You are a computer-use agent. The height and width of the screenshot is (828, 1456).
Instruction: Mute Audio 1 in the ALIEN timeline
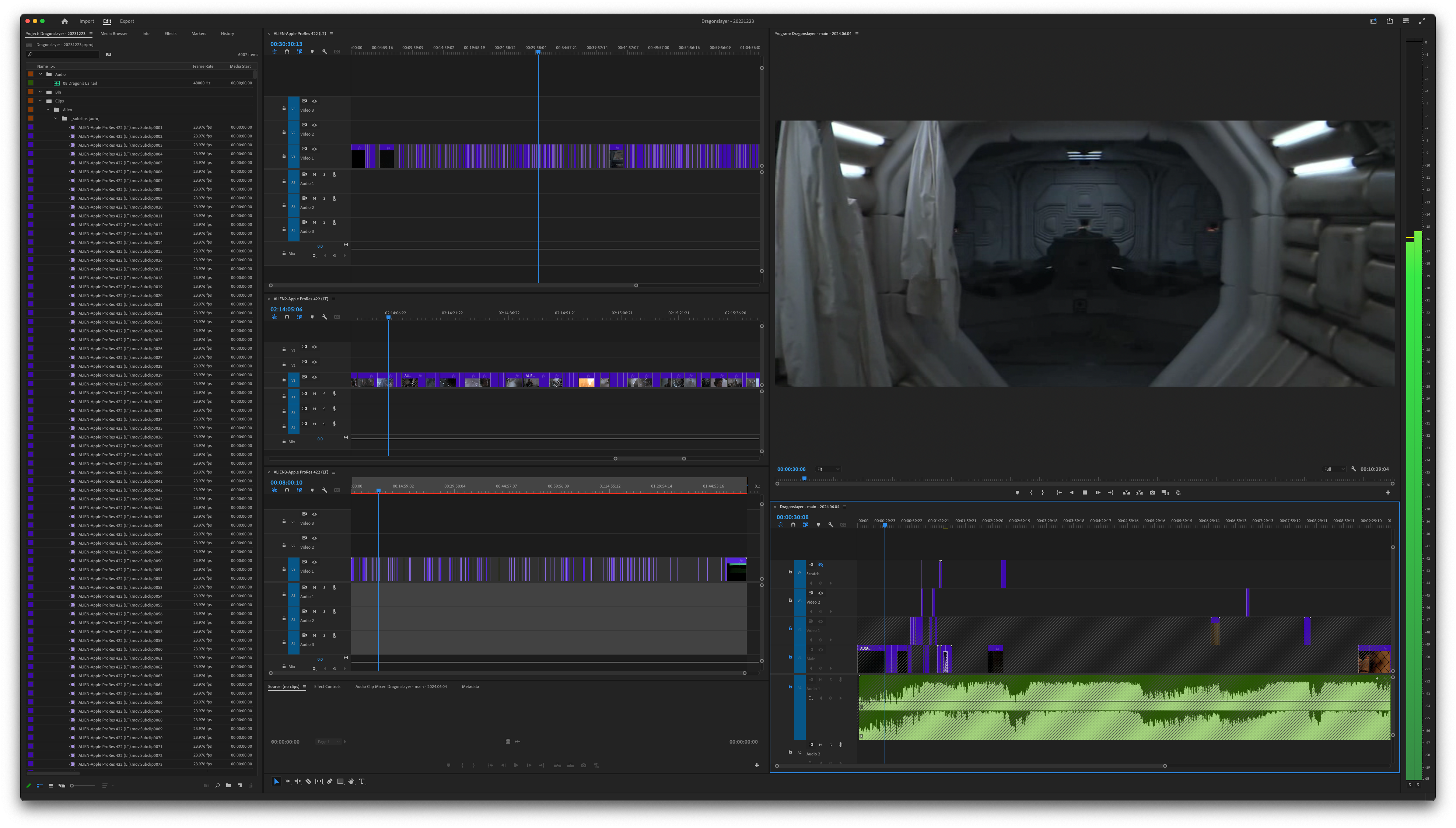click(x=314, y=175)
